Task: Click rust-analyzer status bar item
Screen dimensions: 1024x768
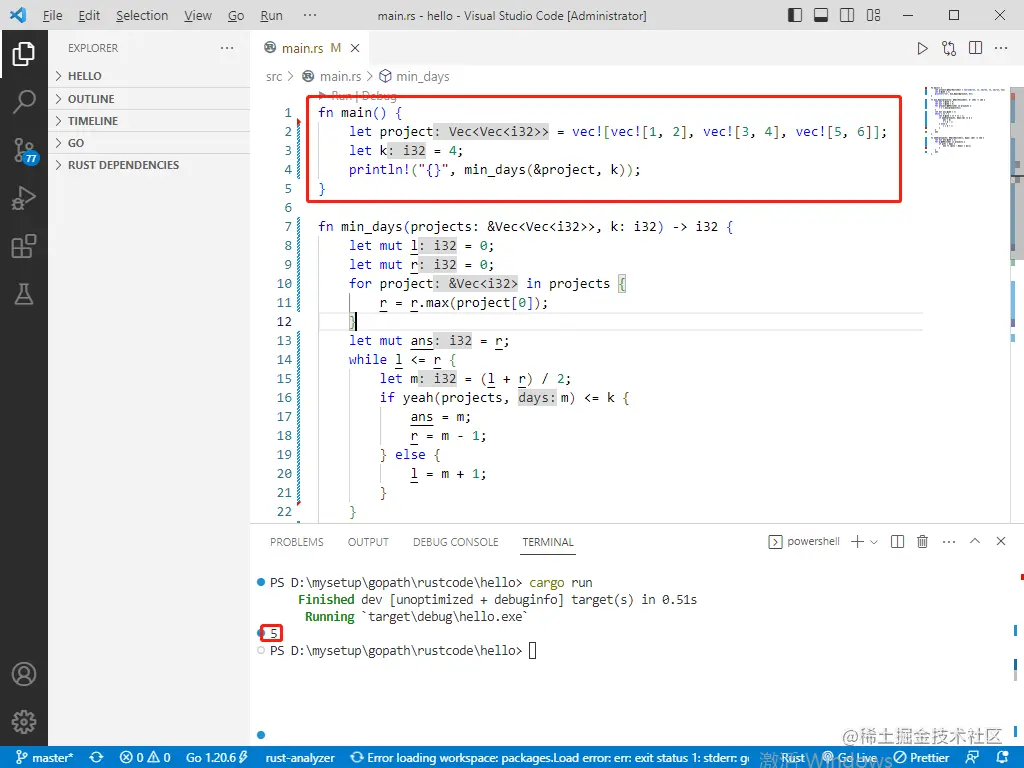Action: (x=300, y=758)
